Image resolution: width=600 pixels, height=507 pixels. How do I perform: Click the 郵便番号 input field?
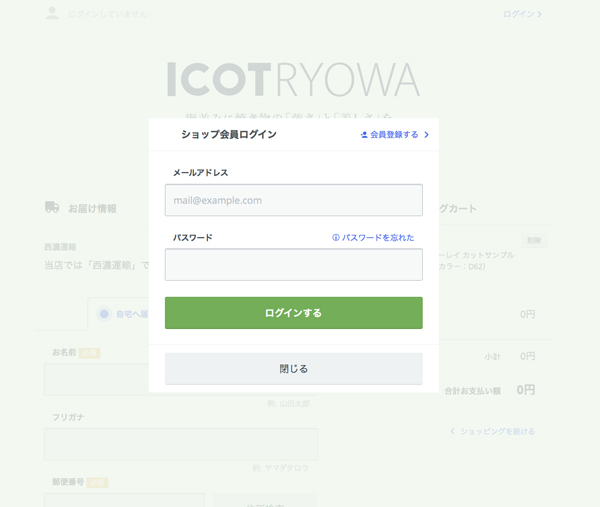click(x=124, y=500)
